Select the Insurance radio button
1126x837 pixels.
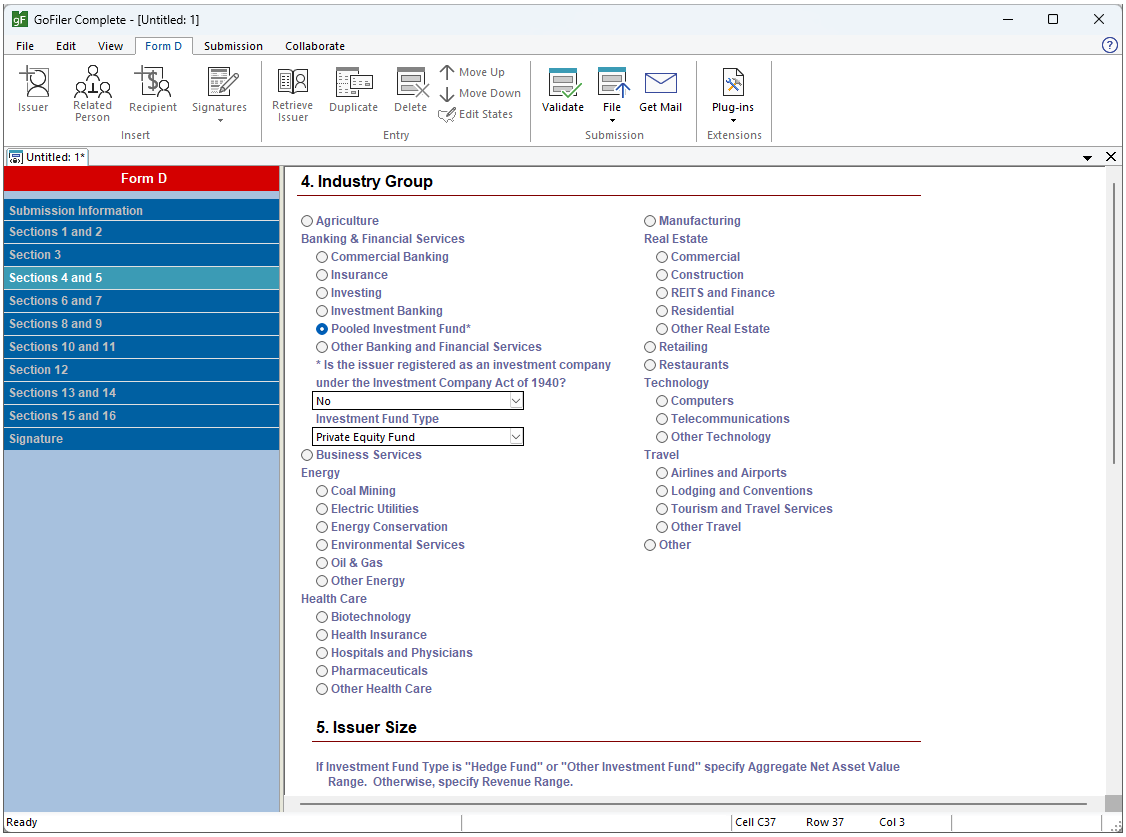(x=322, y=275)
